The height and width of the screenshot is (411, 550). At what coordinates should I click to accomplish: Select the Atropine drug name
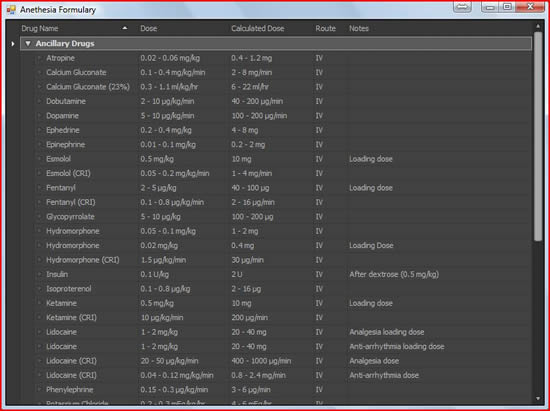[60, 58]
